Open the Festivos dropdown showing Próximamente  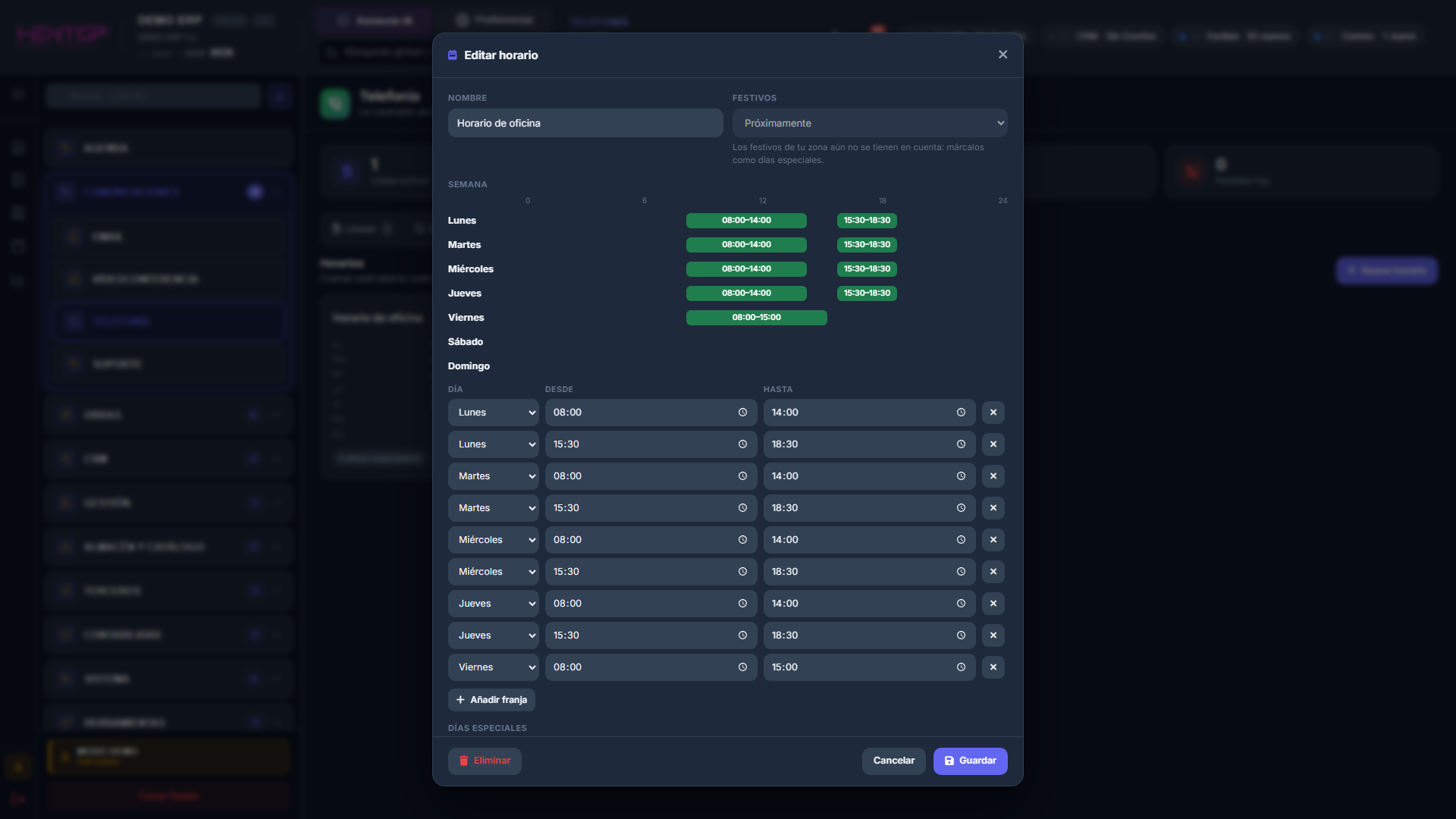click(x=869, y=123)
